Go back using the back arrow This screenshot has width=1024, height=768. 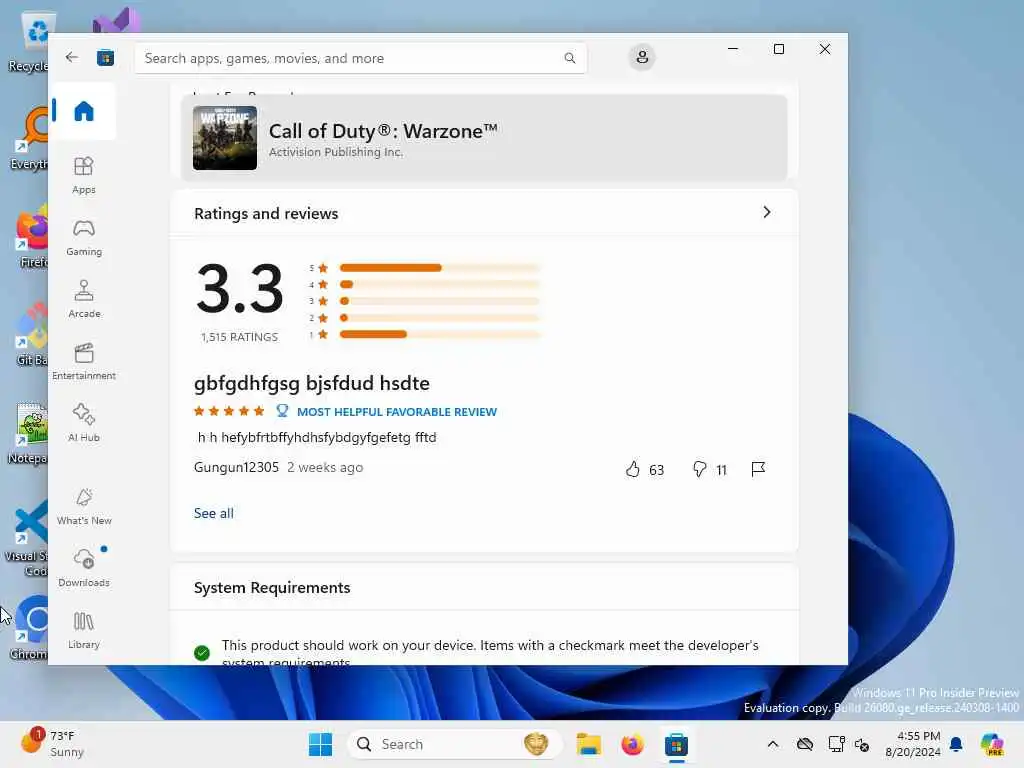(x=72, y=57)
